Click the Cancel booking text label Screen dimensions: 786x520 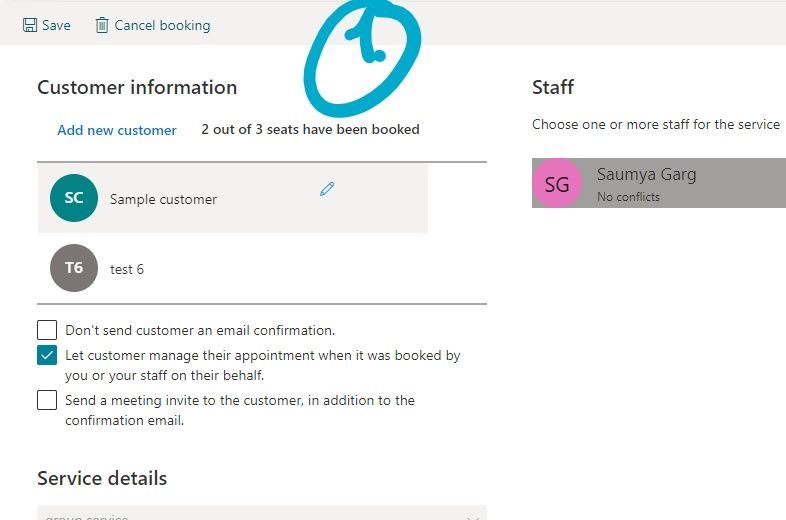[162, 26]
